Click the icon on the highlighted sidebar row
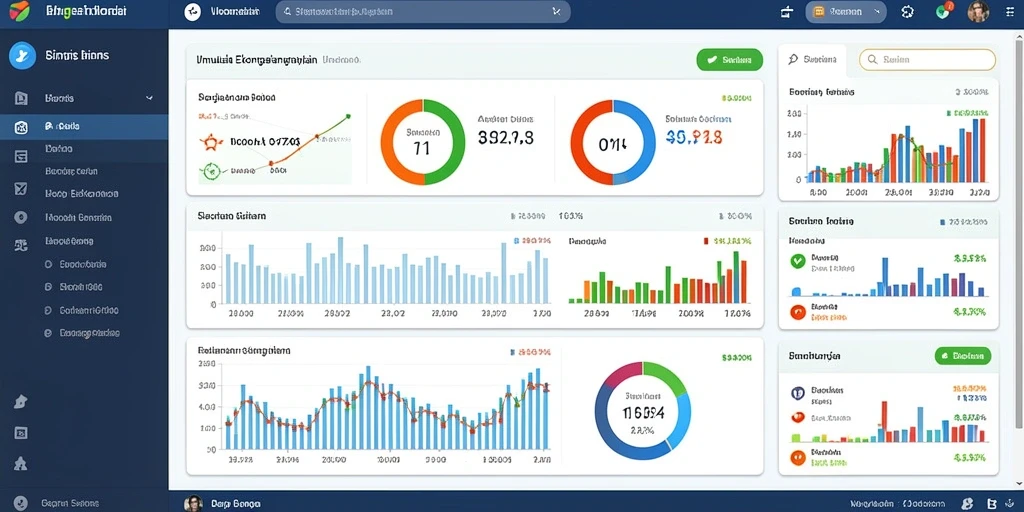Image resolution: width=1024 pixels, height=512 pixels. click(21, 127)
